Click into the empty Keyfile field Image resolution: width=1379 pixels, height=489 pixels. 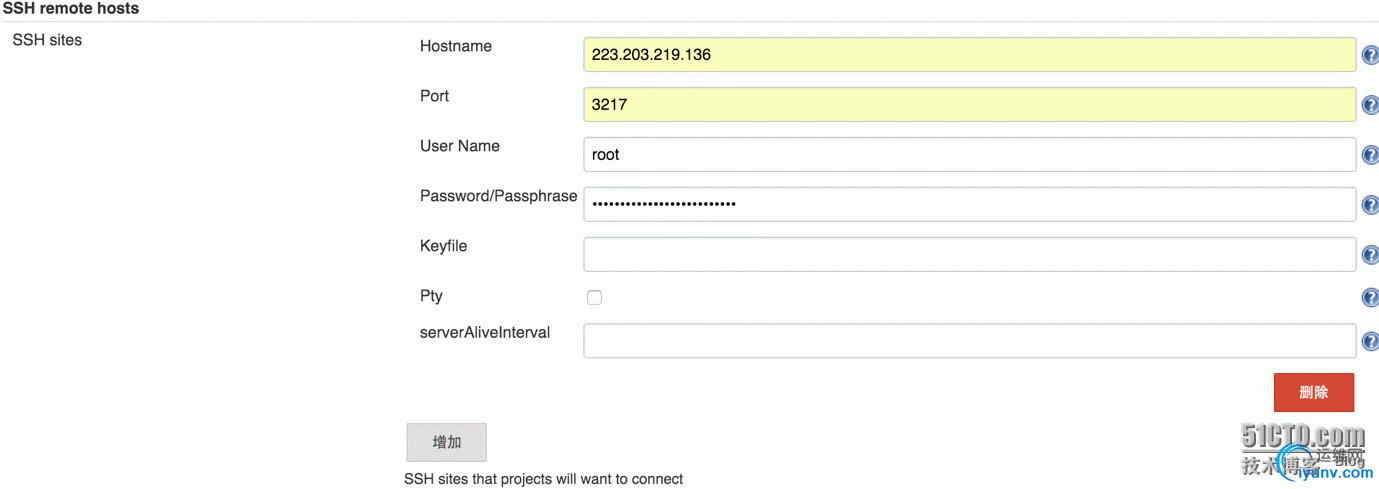click(970, 254)
